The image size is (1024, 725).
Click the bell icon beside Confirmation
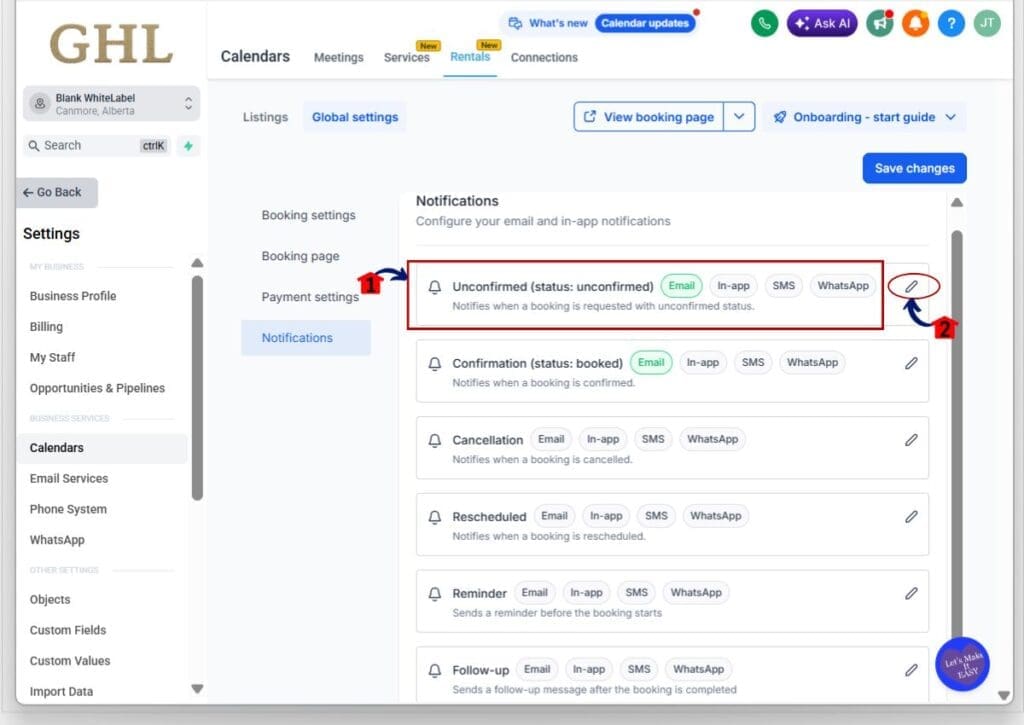(x=435, y=364)
